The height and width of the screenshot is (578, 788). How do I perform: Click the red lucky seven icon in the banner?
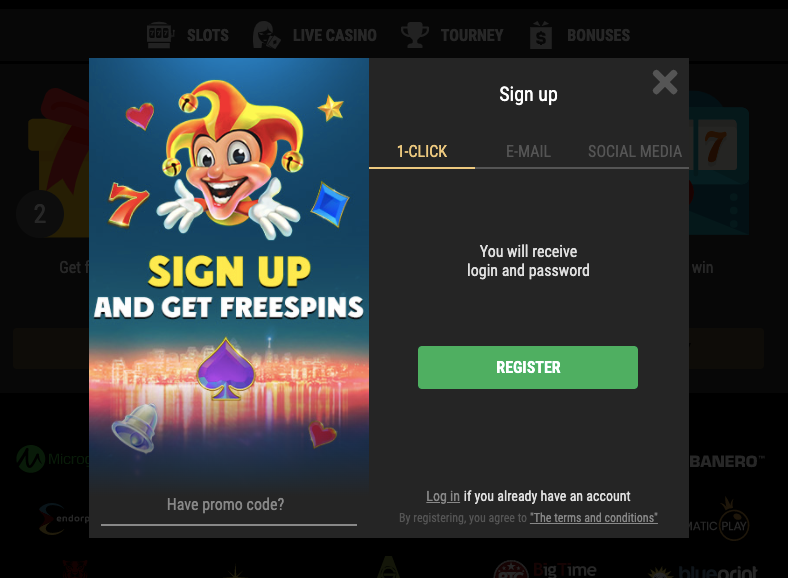point(128,203)
